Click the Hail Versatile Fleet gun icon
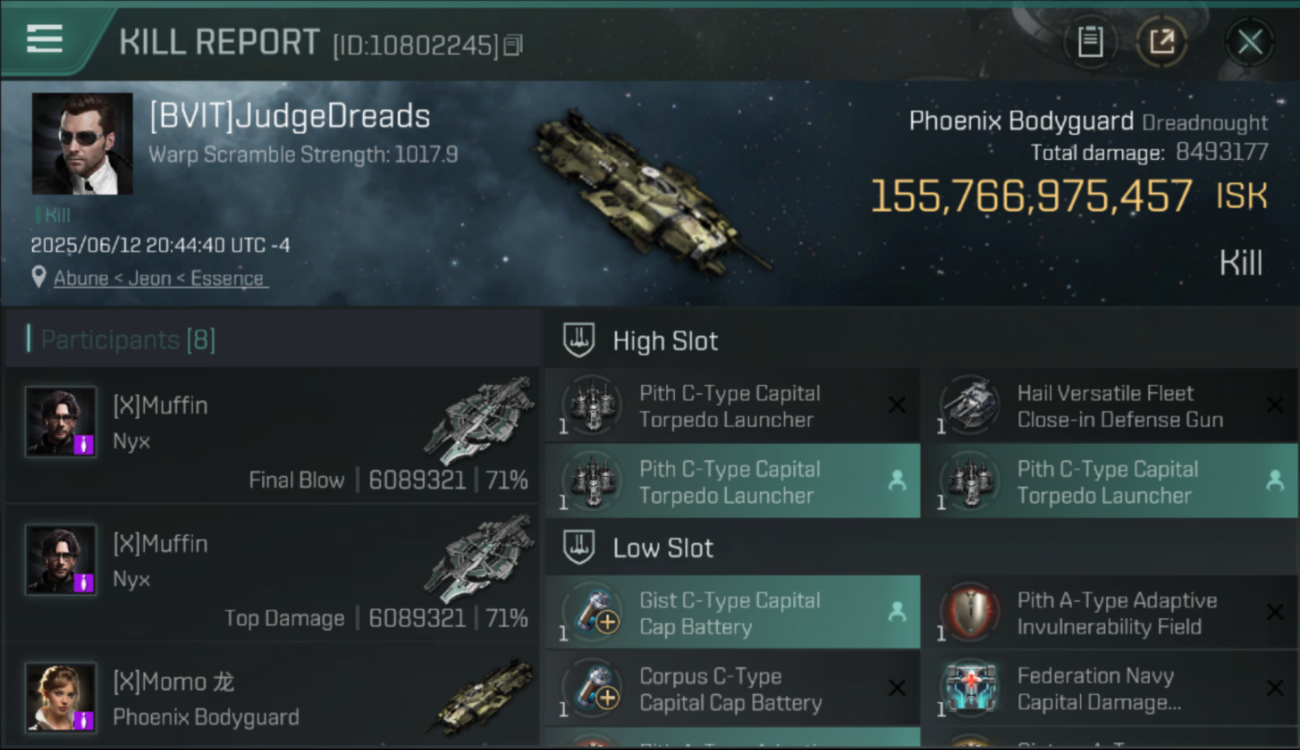Image resolution: width=1300 pixels, height=750 pixels. click(970, 406)
